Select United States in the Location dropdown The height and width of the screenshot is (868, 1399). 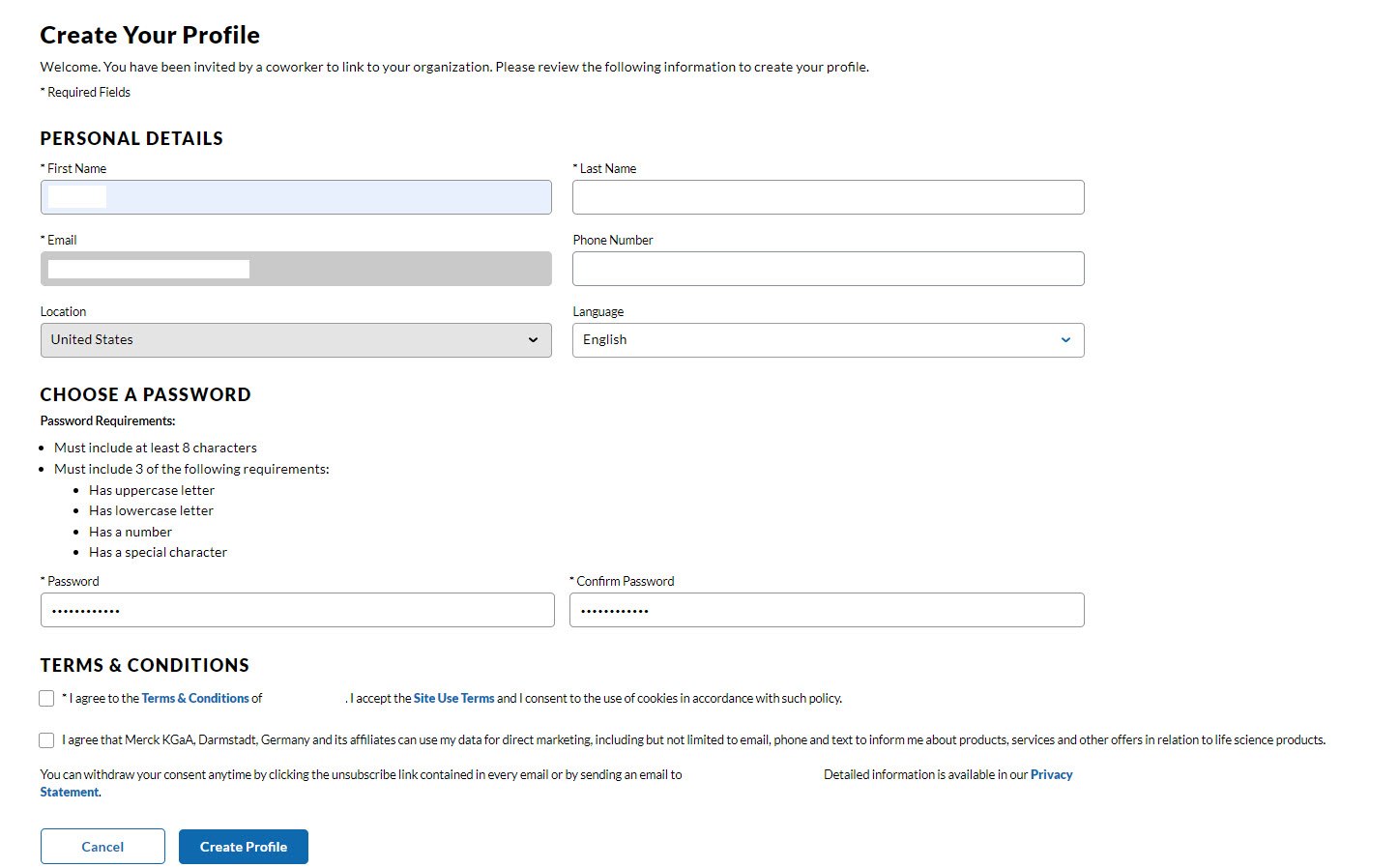pos(296,339)
